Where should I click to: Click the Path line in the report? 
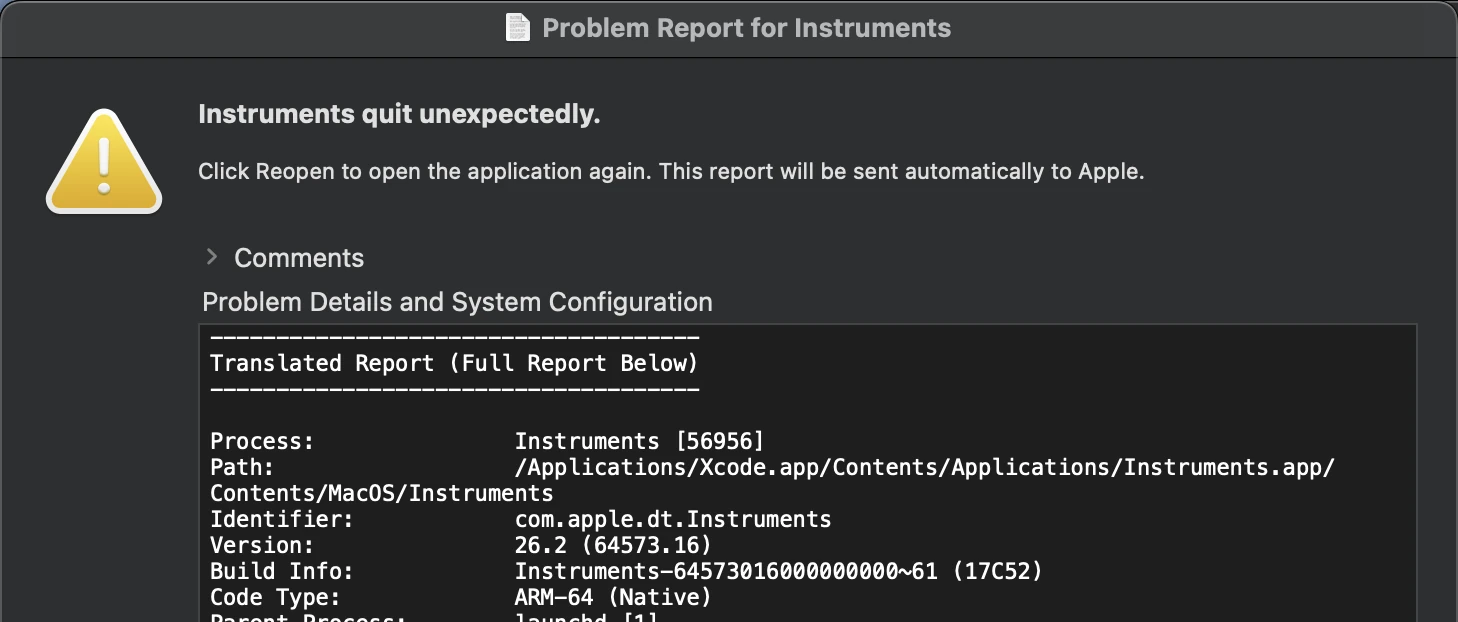click(x=770, y=467)
